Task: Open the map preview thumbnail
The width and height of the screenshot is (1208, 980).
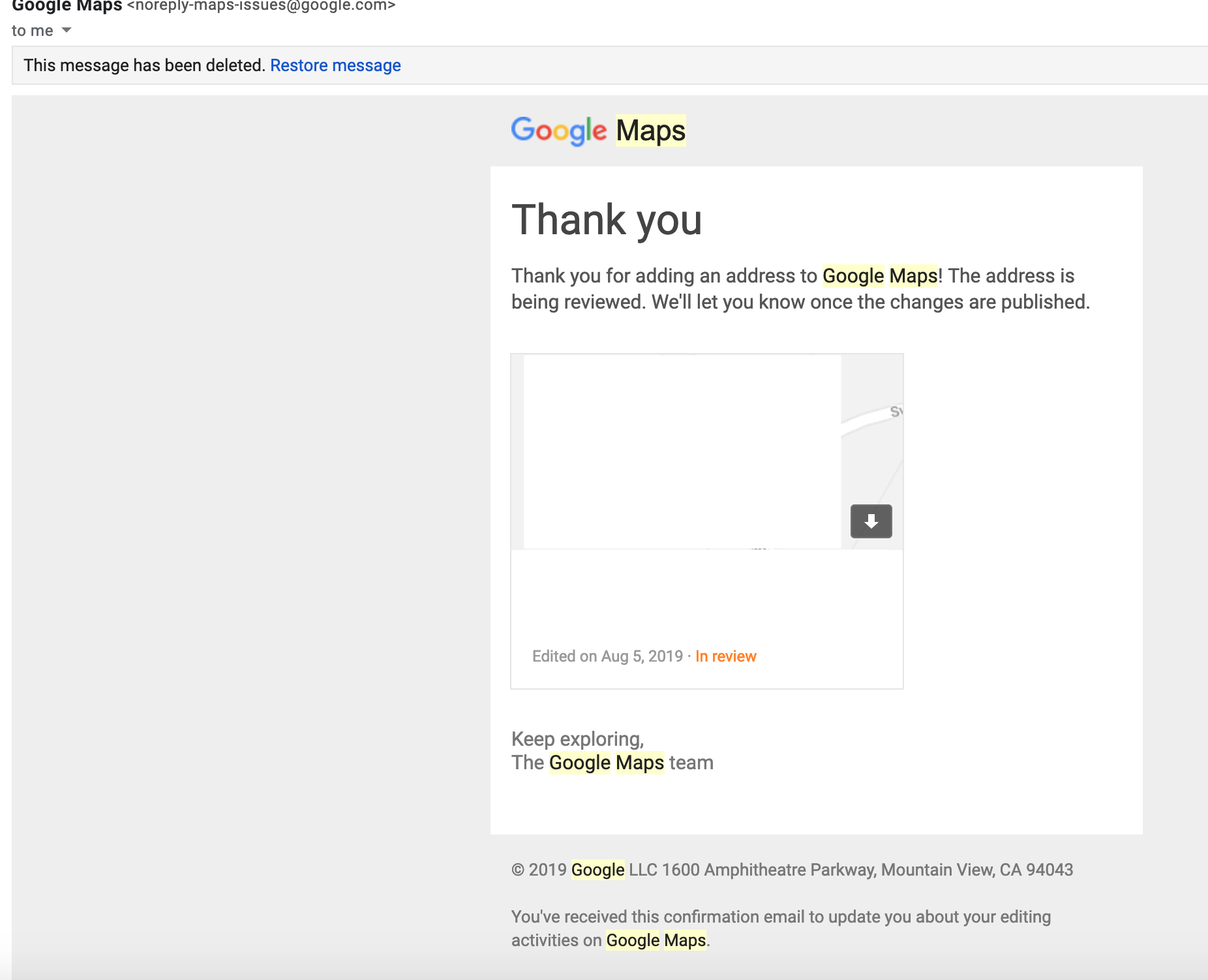Action: 706,452
